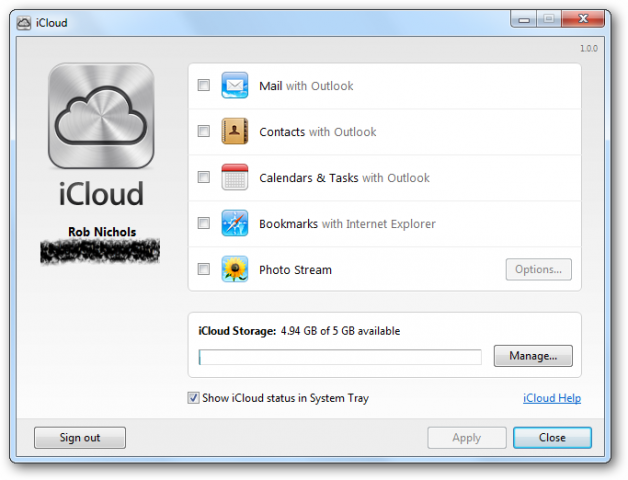The height and width of the screenshot is (480, 628).
Task: Click 'Bookmarks with Internet Explorer' label
Action: tap(347, 224)
